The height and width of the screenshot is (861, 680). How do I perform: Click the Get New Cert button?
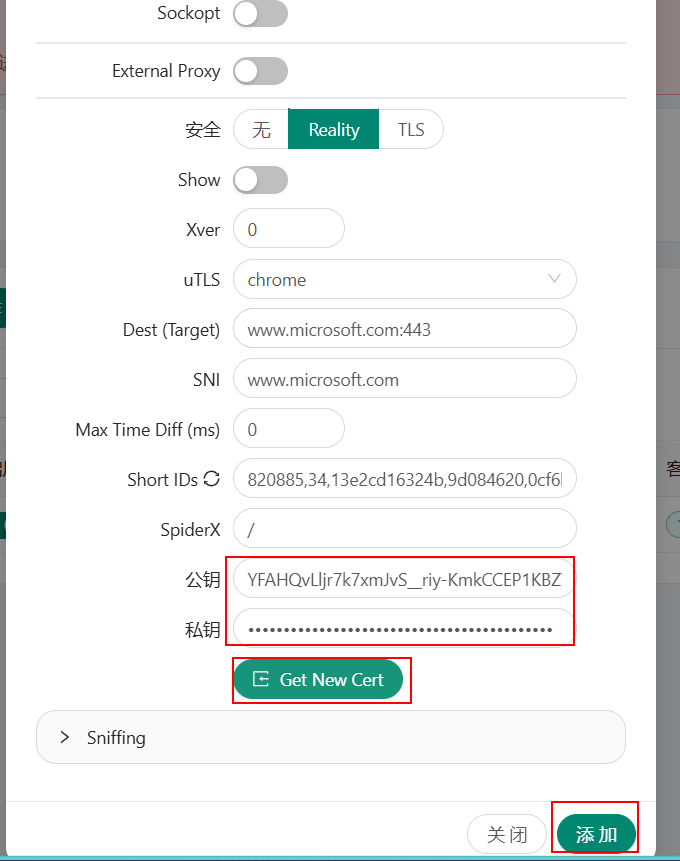click(x=318, y=680)
